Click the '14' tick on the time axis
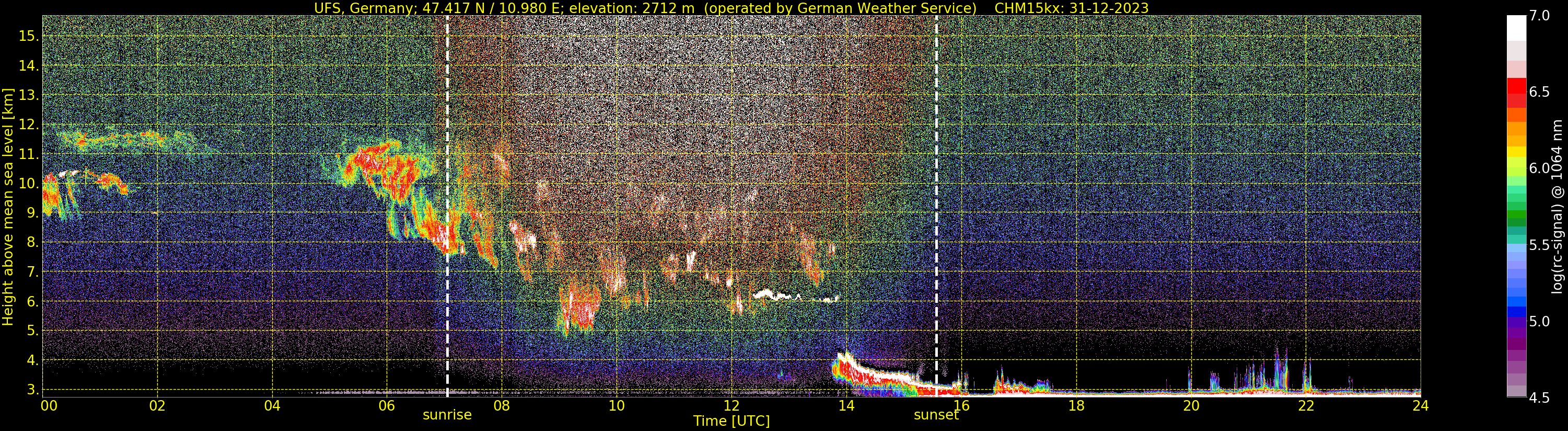Screen dimensions: 1568x431 point(846,405)
